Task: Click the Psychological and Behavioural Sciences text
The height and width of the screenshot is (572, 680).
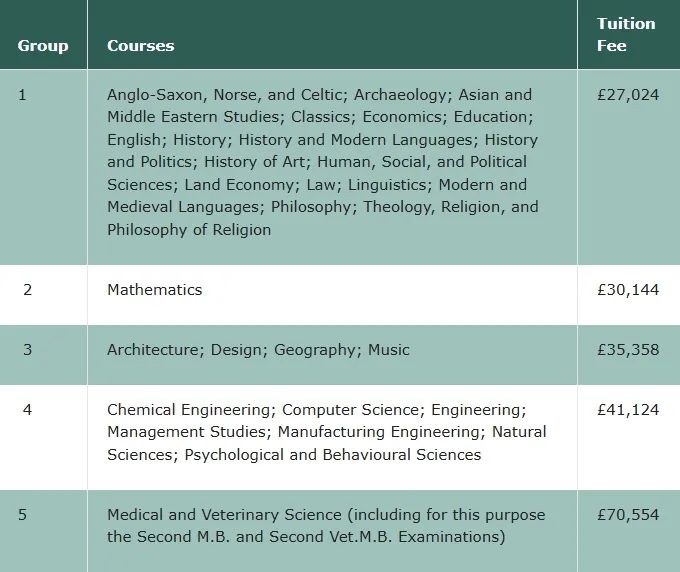Action: click(x=333, y=455)
